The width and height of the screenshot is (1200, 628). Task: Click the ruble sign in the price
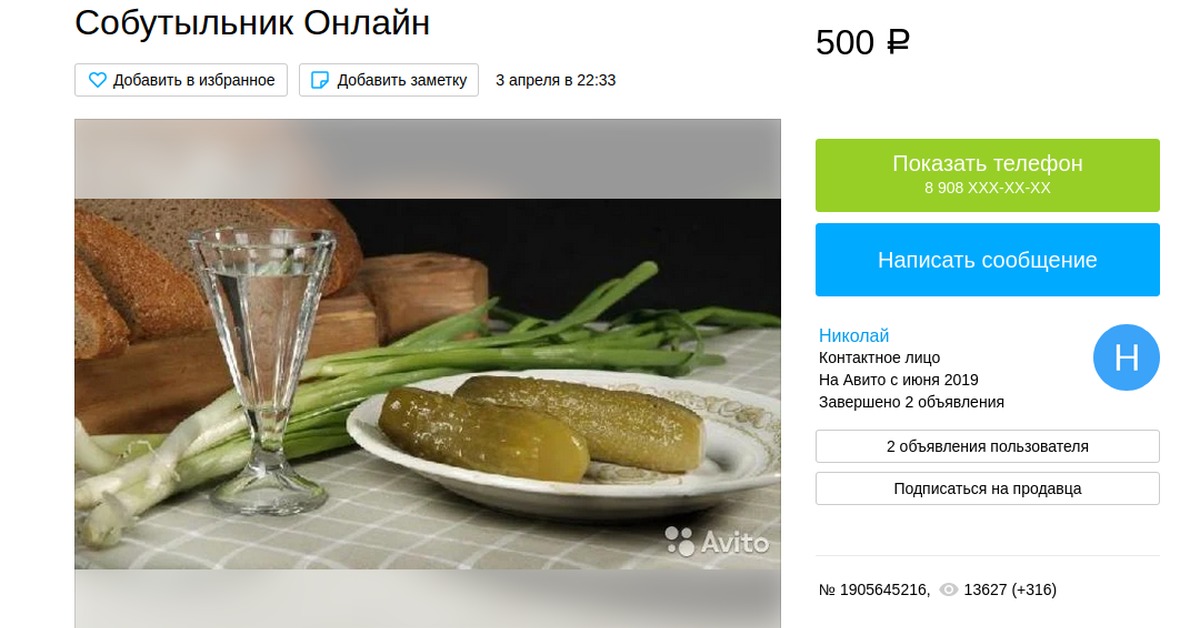897,43
